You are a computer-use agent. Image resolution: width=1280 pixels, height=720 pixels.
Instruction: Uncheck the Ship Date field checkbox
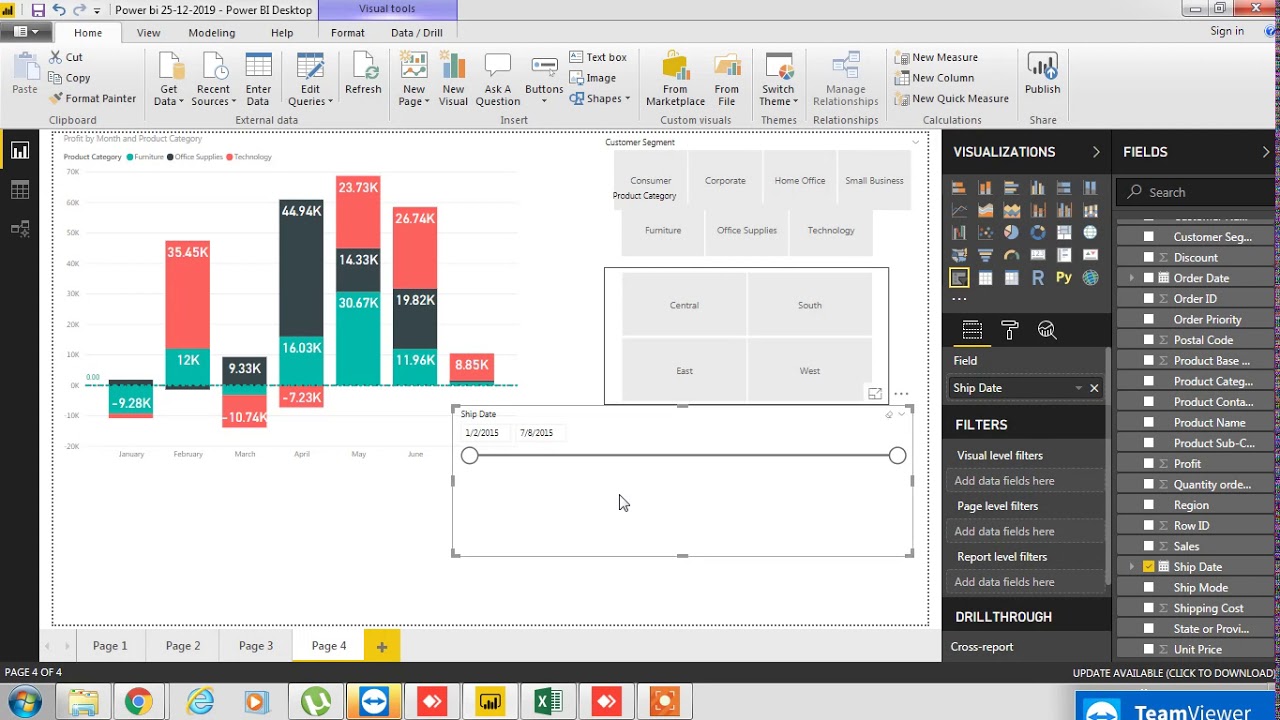[x=1149, y=567]
